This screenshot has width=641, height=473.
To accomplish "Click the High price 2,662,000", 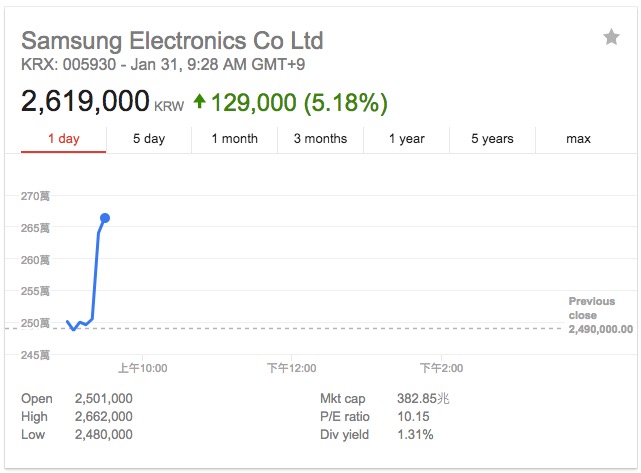I will [103, 416].
